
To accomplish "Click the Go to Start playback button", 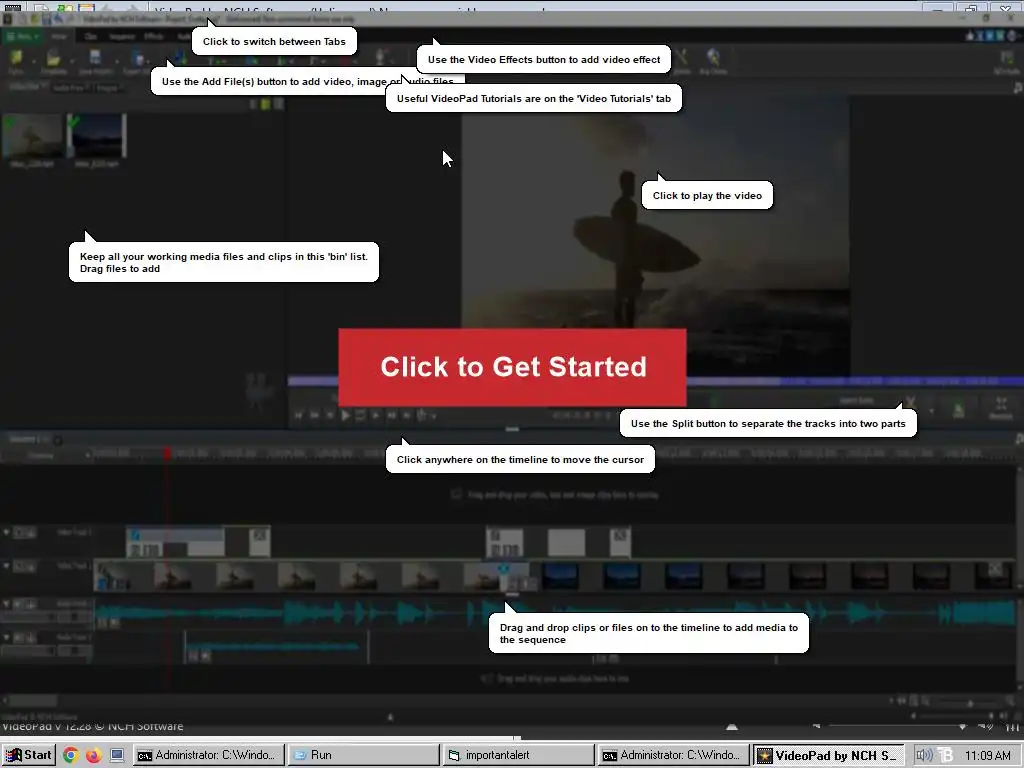I will click(299, 415).
